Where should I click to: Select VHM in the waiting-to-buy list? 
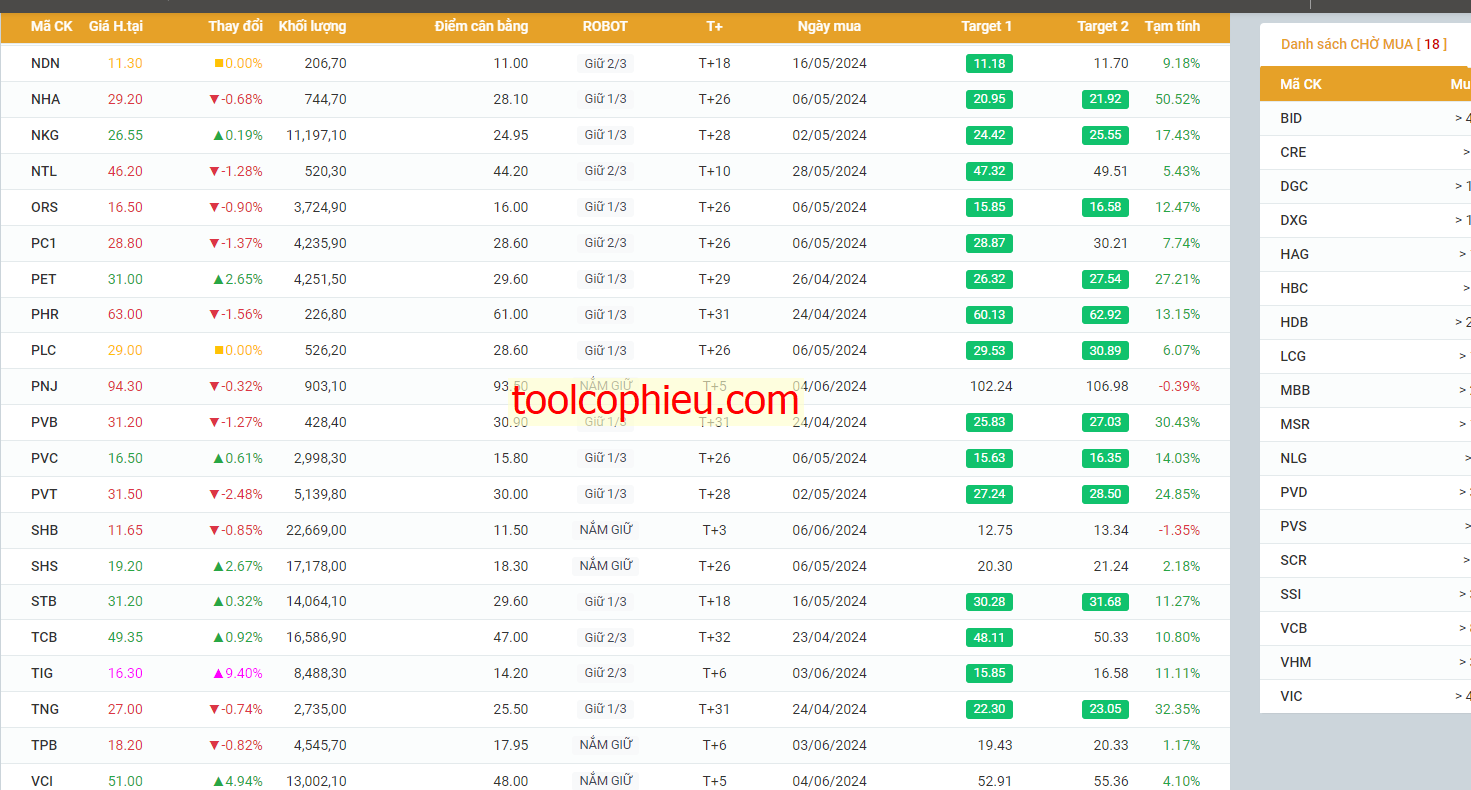(1296, 662)
